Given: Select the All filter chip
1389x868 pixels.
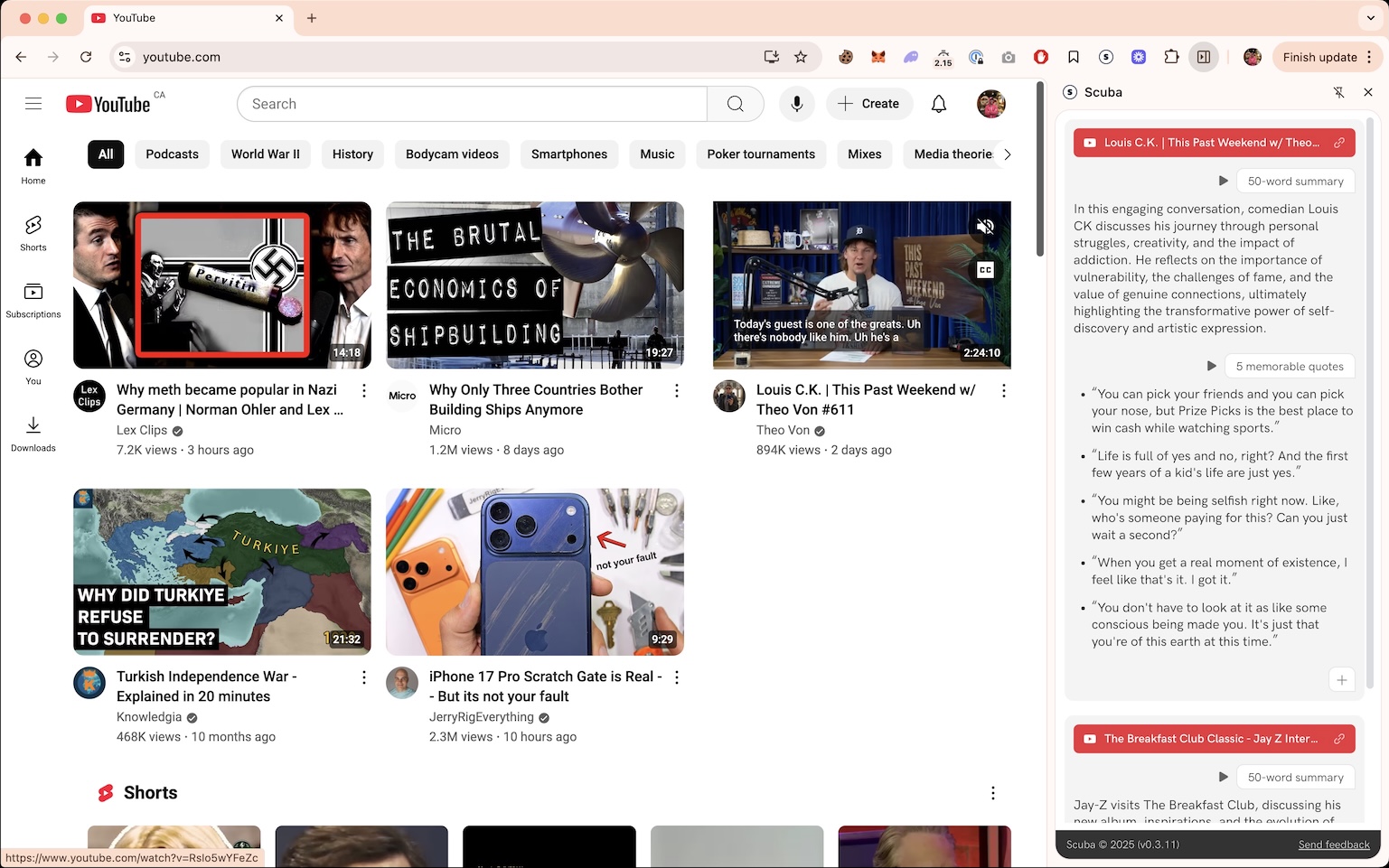Looking at the screenshot, I should (x=106, y=154).
